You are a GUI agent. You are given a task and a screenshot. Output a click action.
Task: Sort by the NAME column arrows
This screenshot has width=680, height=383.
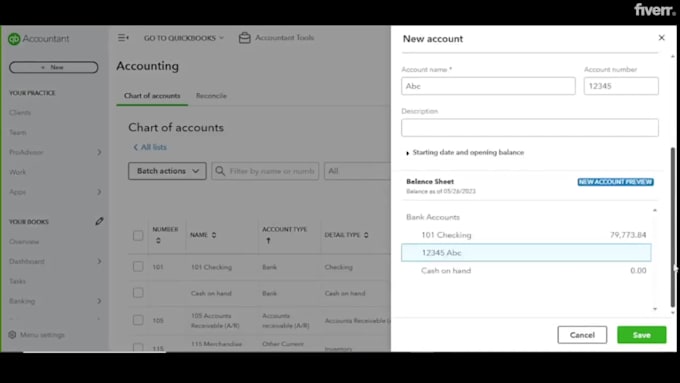214,235
